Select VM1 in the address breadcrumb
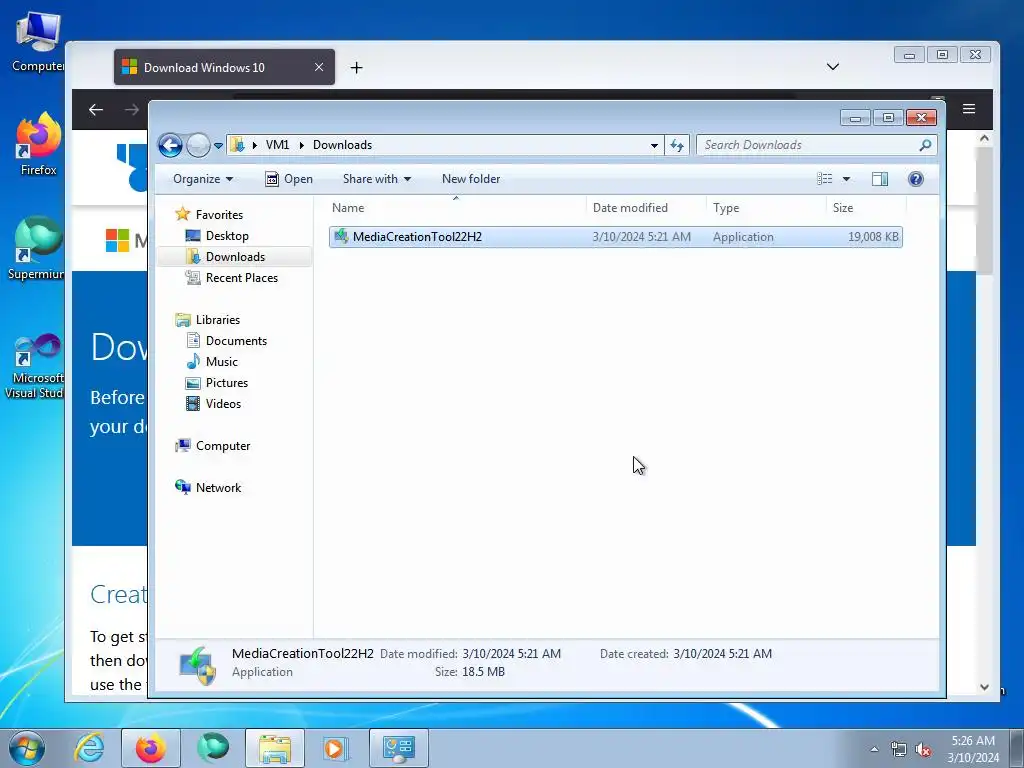The width and height of the screenshot is (1024, 768). pos(277,145)
